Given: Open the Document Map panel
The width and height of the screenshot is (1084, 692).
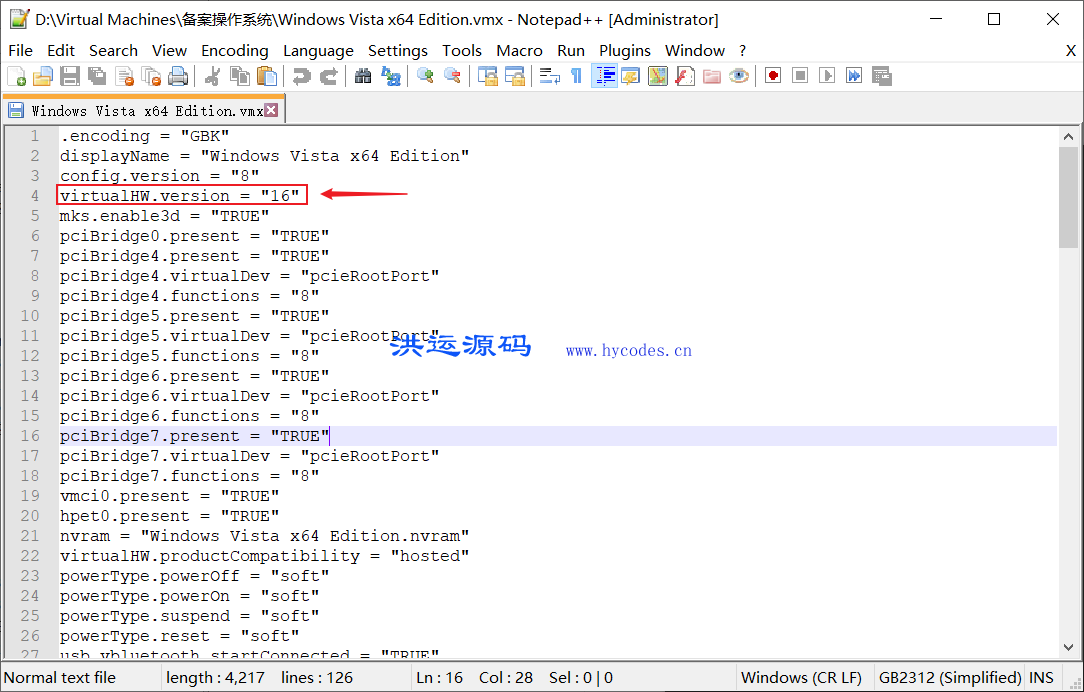Looking at the screenshot, I should pos(657,76).
